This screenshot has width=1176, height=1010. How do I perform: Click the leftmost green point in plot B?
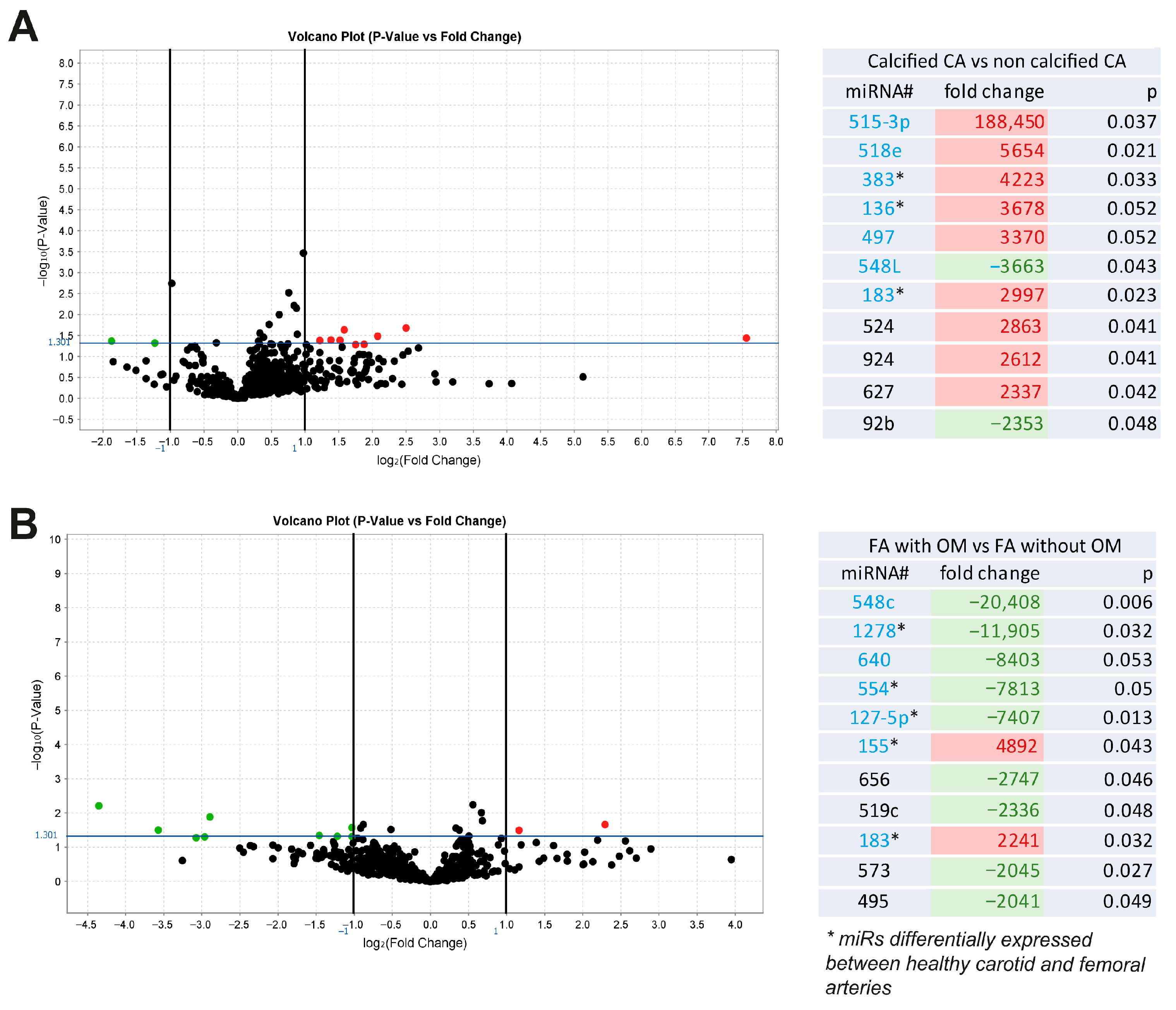pos(99,806)
